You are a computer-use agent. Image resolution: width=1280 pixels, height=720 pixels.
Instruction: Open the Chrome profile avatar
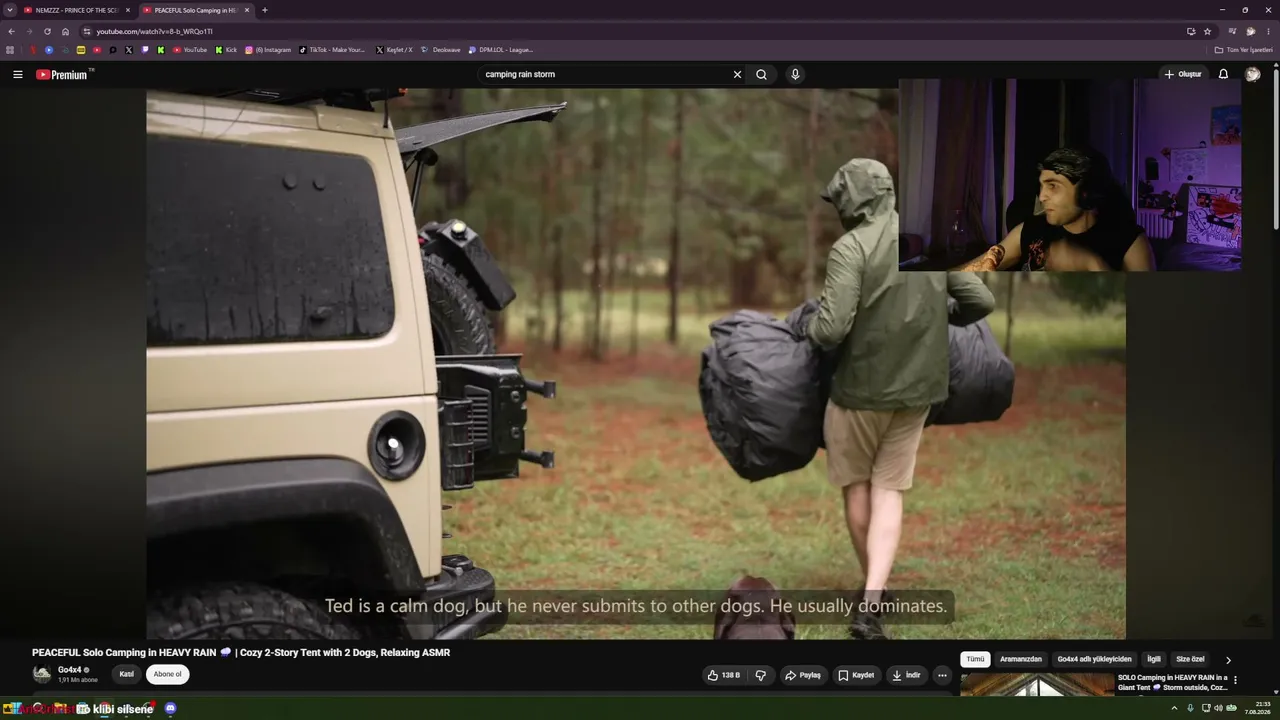[1250, 31]
